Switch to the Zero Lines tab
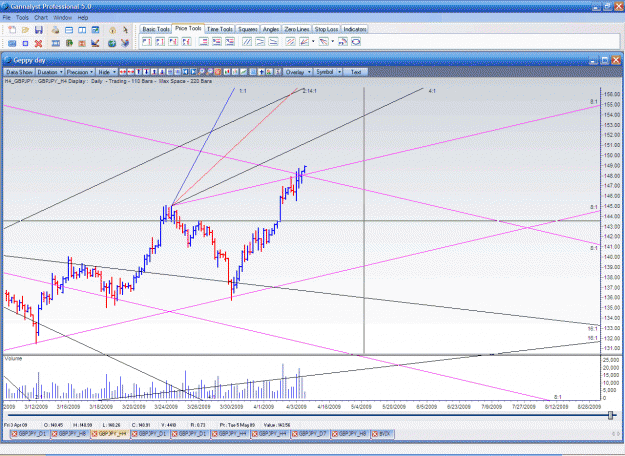625x456 pixels. pos(297,29)
